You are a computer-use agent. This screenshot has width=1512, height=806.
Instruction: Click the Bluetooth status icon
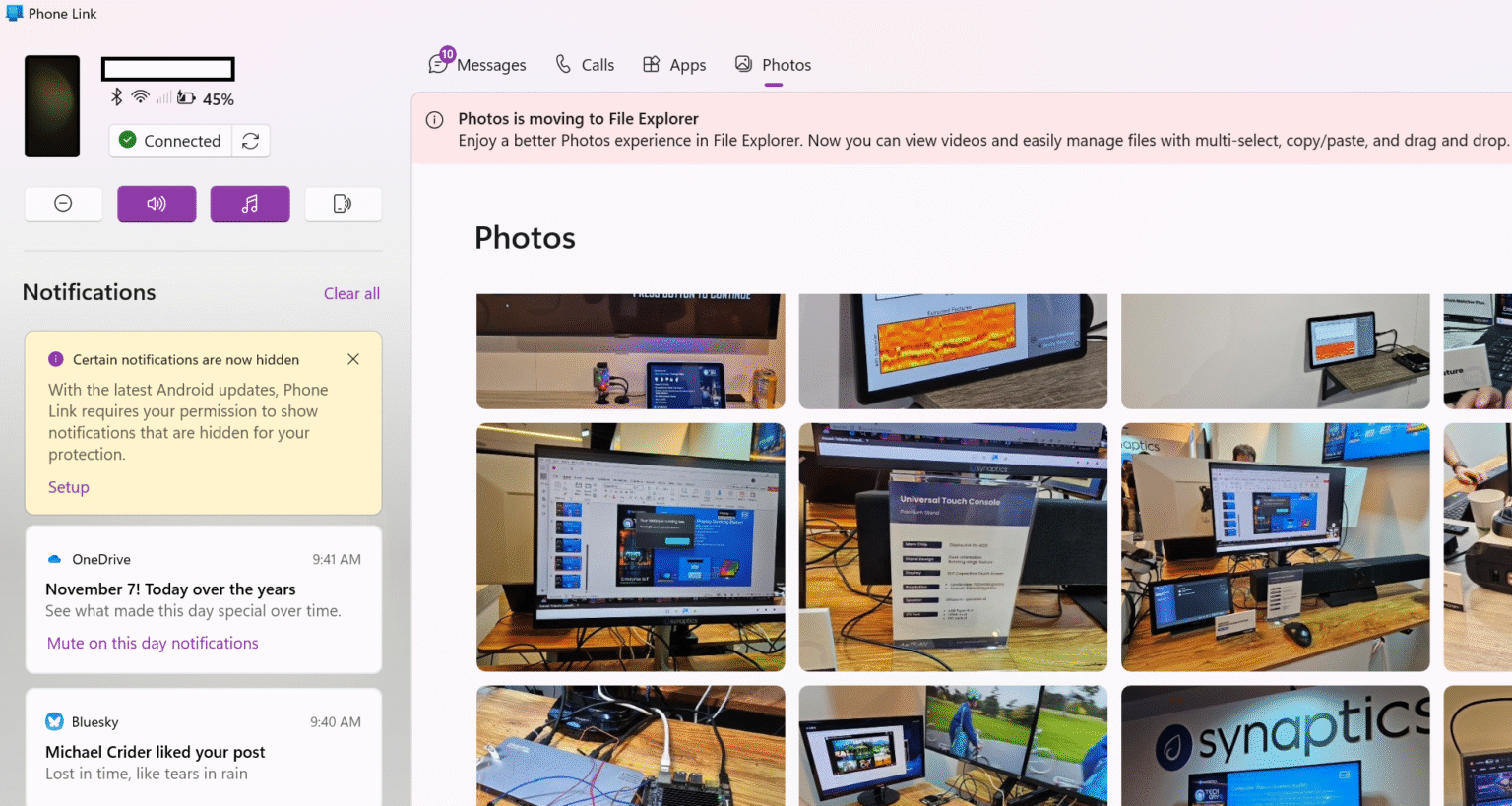[115, 98]
